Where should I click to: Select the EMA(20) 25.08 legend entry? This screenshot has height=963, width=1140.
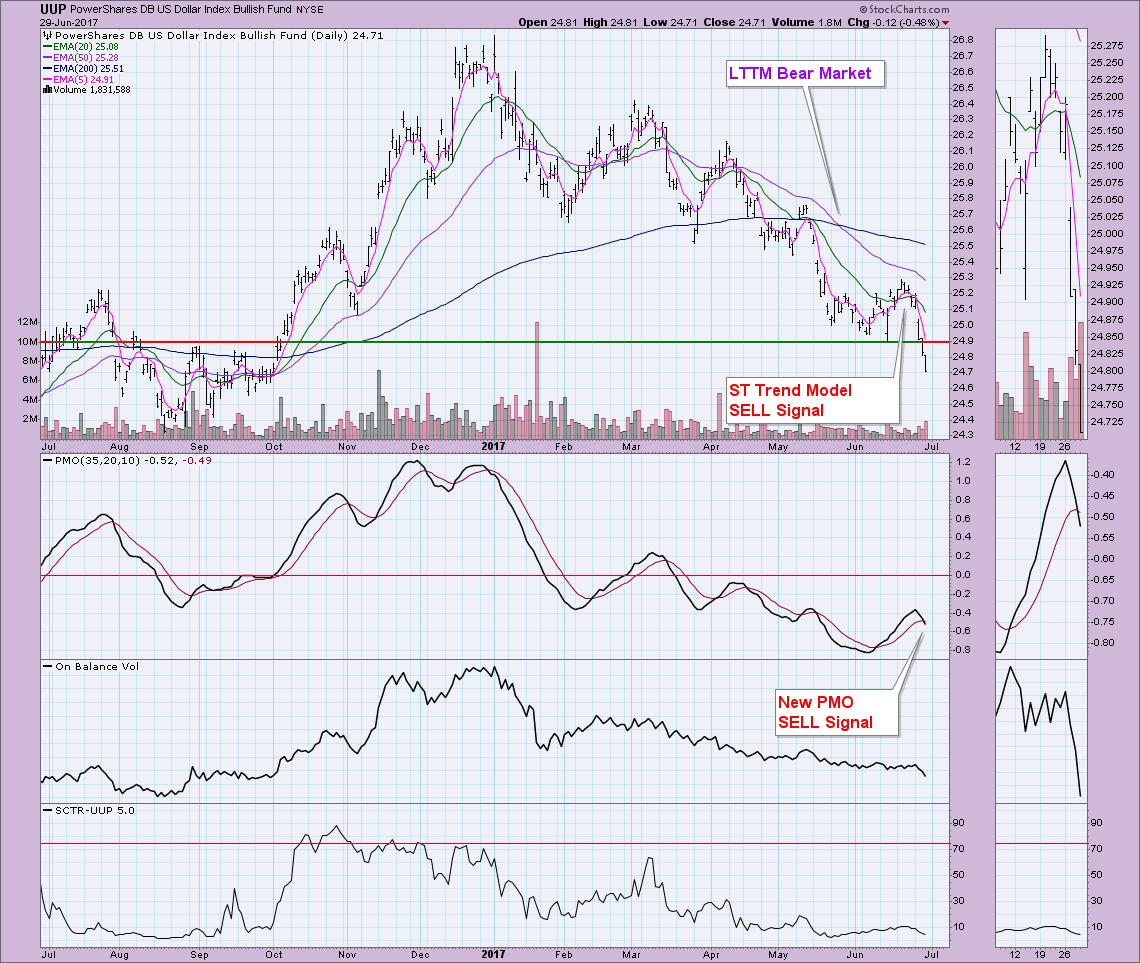tap(81, 47)
